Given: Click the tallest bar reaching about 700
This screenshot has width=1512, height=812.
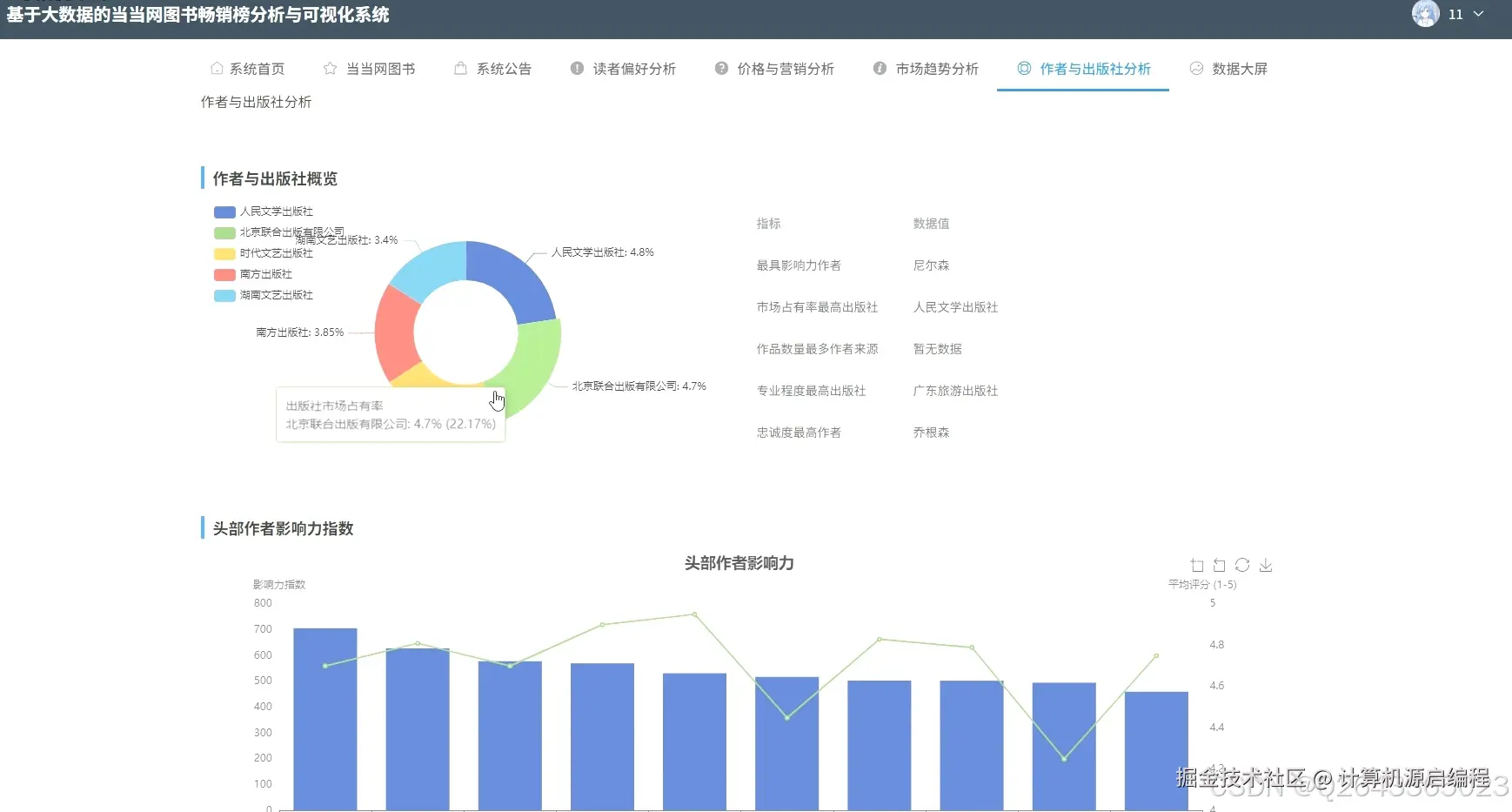Looking at the screenshot, I should coord(325,719).
